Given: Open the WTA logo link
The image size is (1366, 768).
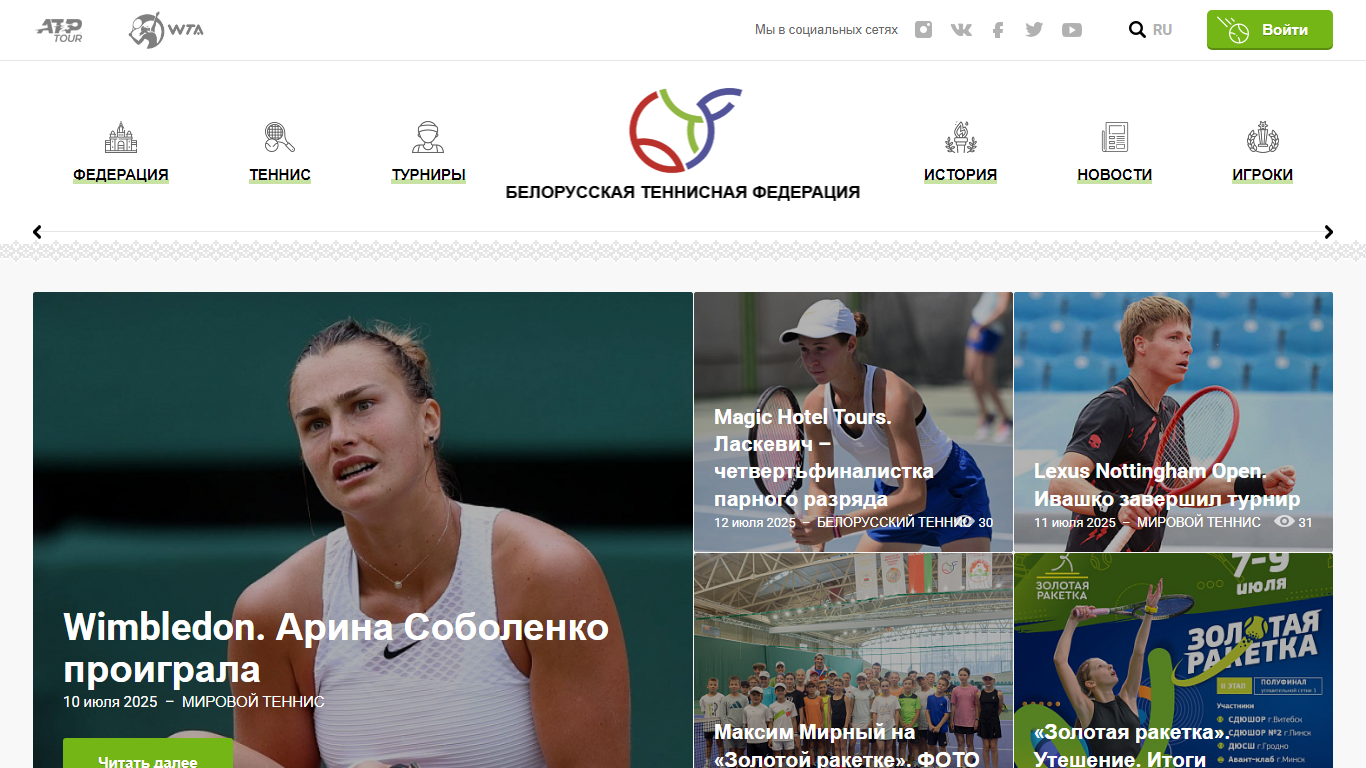Looking at the screenshot, I should coord(166,30).
